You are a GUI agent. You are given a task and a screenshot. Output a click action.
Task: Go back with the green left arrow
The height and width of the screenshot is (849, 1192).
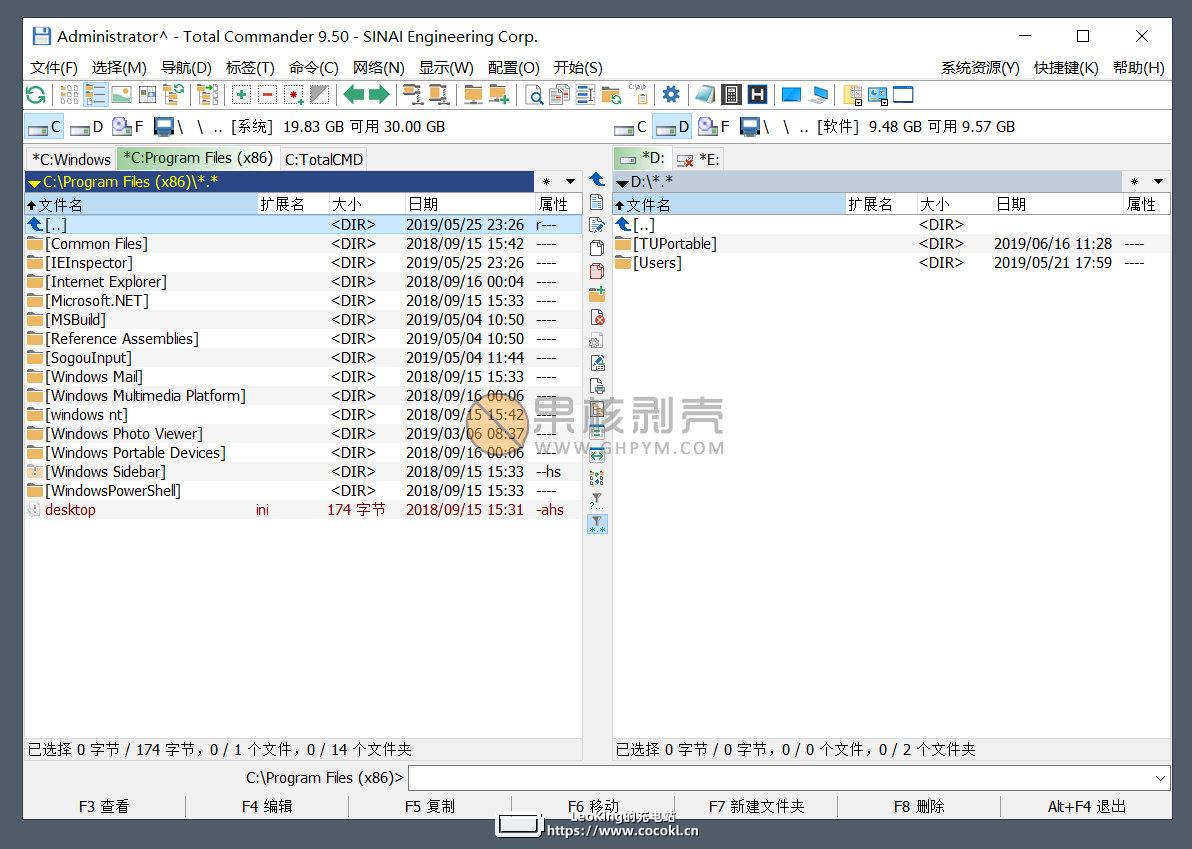pyautogui.click(x=353, y=95)
